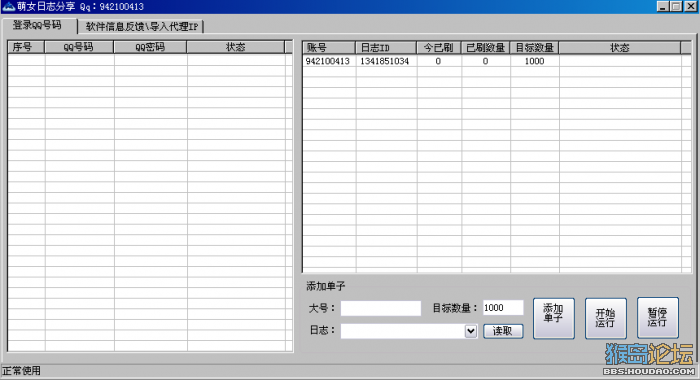Click the app icon in title bar

(8, 6)
